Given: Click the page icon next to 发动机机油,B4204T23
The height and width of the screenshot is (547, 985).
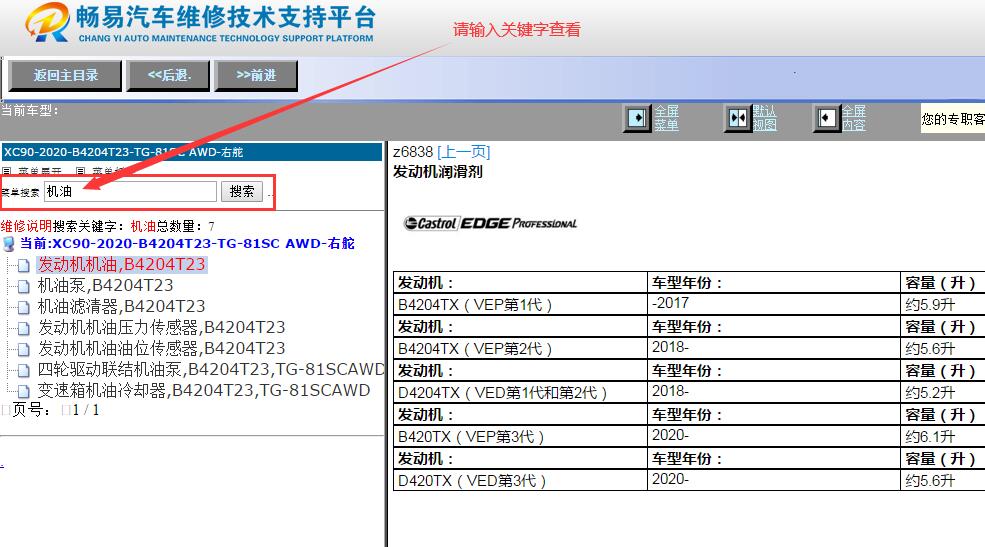Looking at the screenshot, I should pos(23,266).
